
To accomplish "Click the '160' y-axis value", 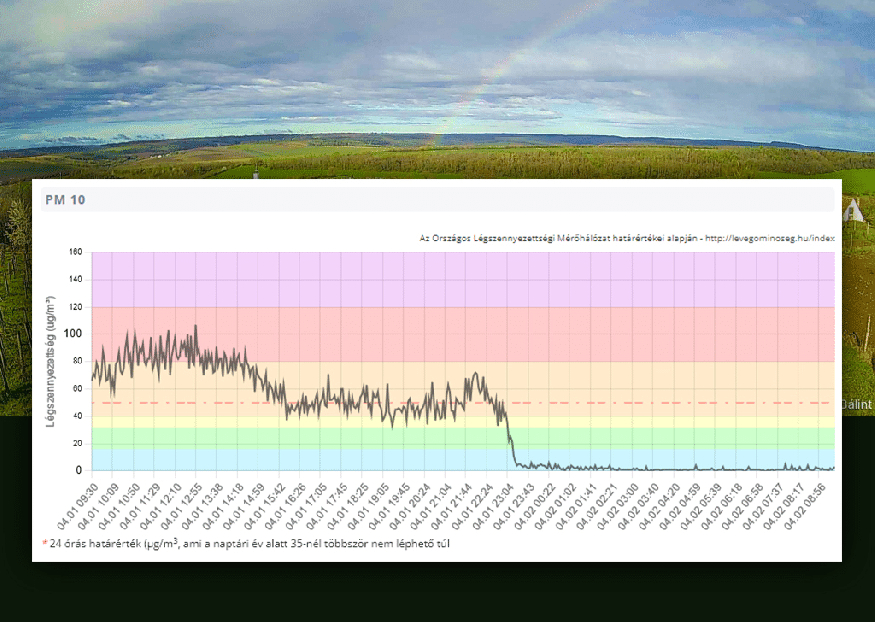I will point(75,252).
